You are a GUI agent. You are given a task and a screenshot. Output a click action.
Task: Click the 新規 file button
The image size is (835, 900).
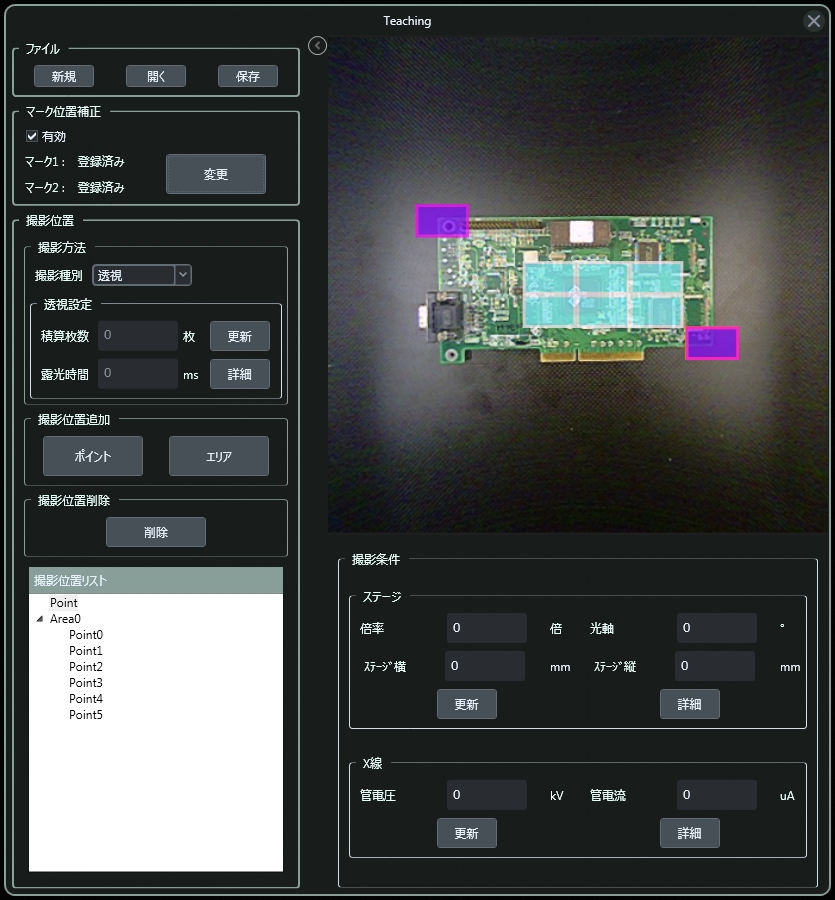[64, 76]
